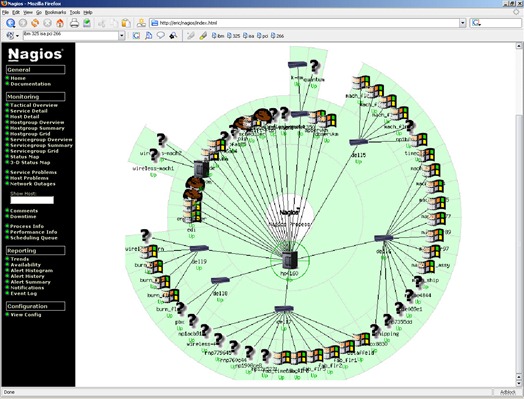Select the del19 switch icon on the map
Viewport: 524px width, 399px height.
point(199,248)
